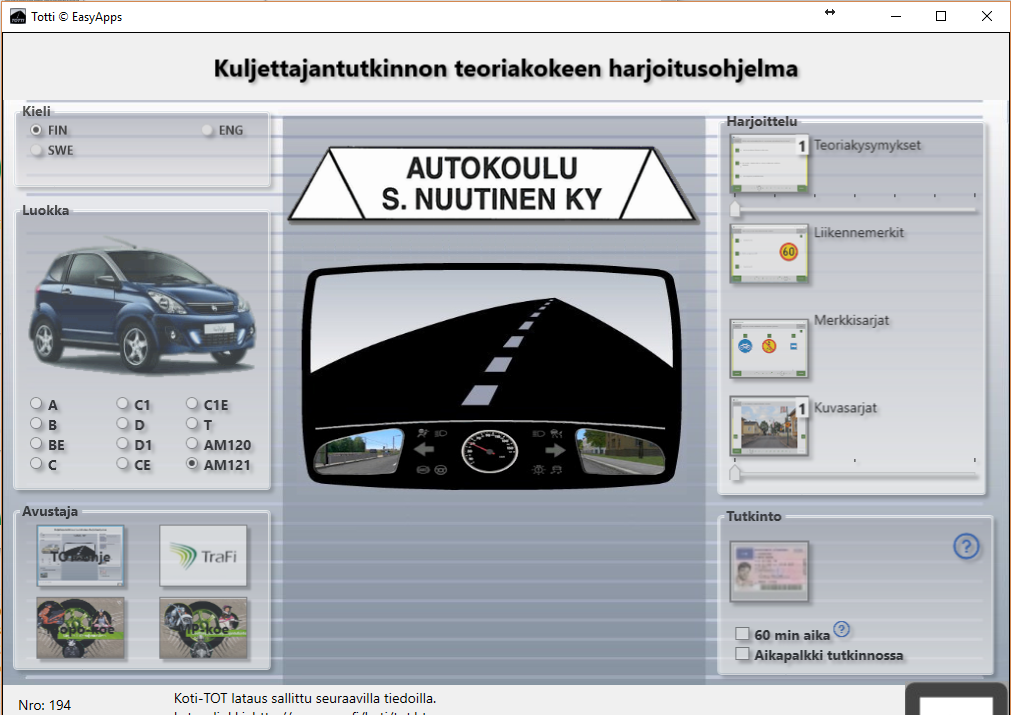The width and height of the screenshot is (1011, 715).
Task: Open the MP-koe motorcycle test tile
Action: pos(203,628)
